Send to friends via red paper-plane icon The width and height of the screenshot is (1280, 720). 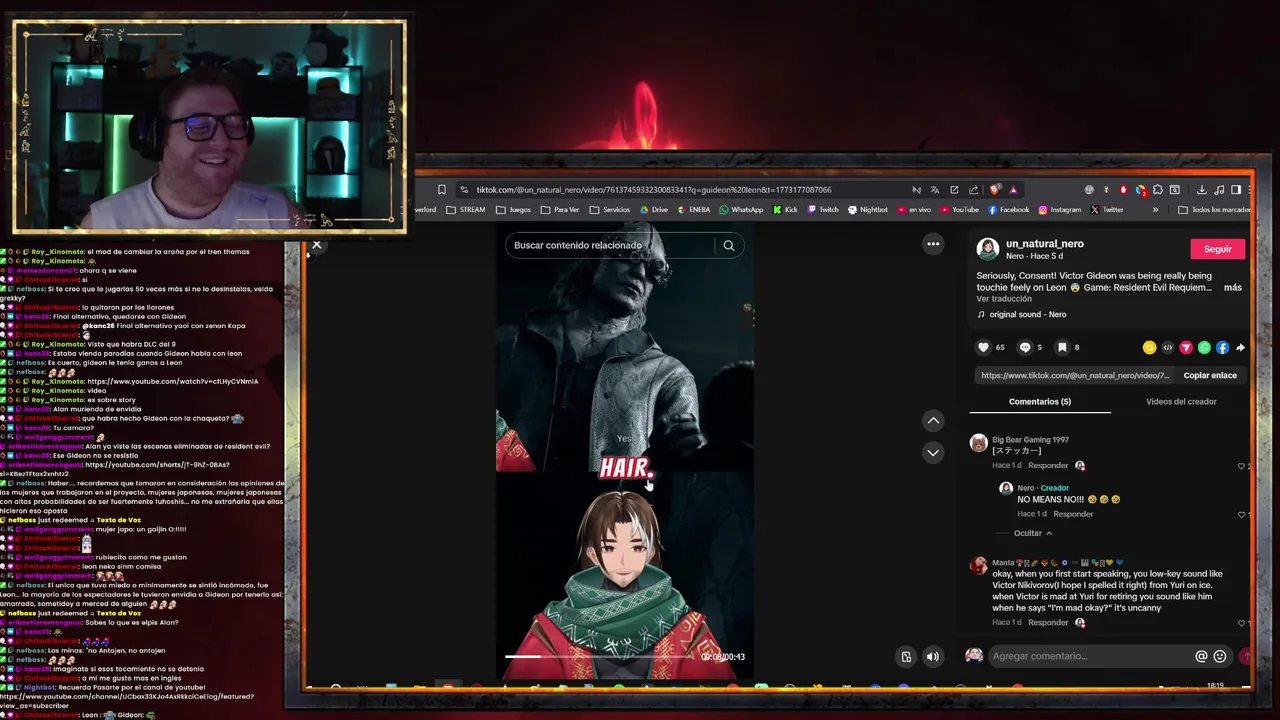point(1186,347)
